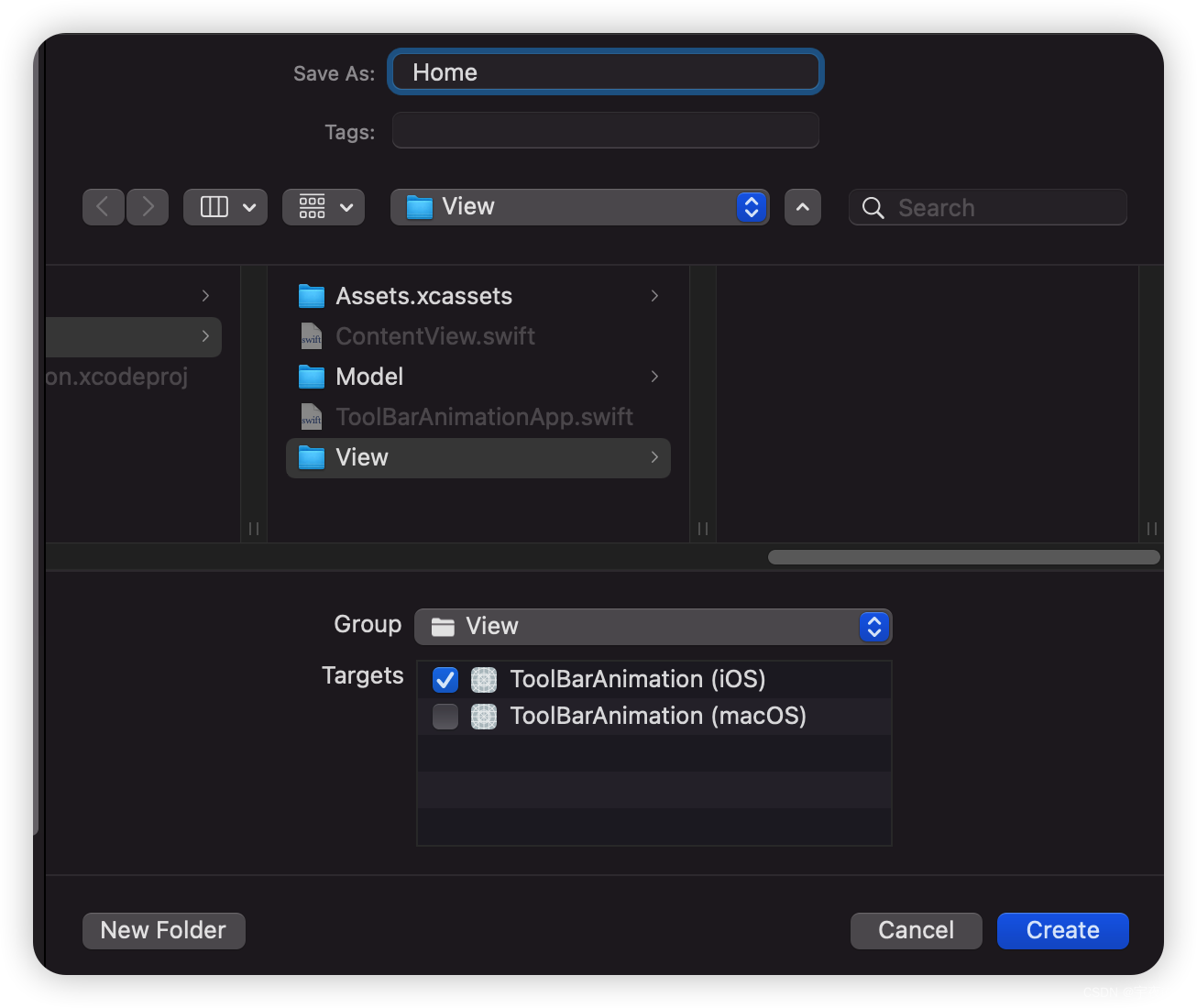The height and width of the screenshot is (1008, 1197).
Task: Click the Group popup stepper arrows
Action: point(874,627)
